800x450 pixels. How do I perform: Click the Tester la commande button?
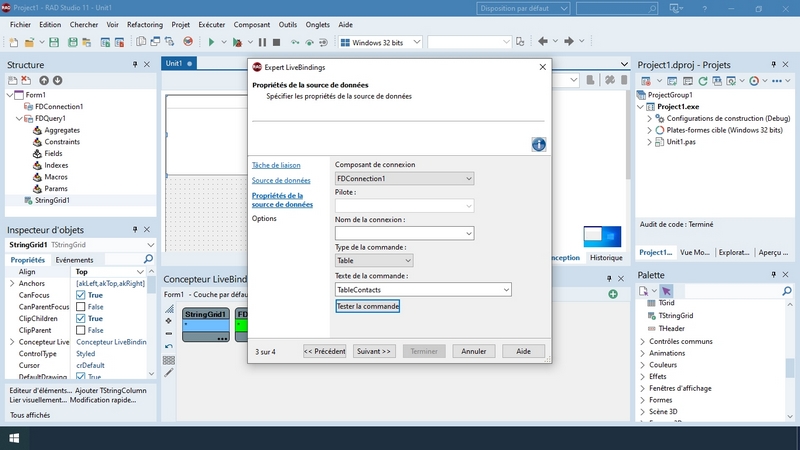coord(367,306)
